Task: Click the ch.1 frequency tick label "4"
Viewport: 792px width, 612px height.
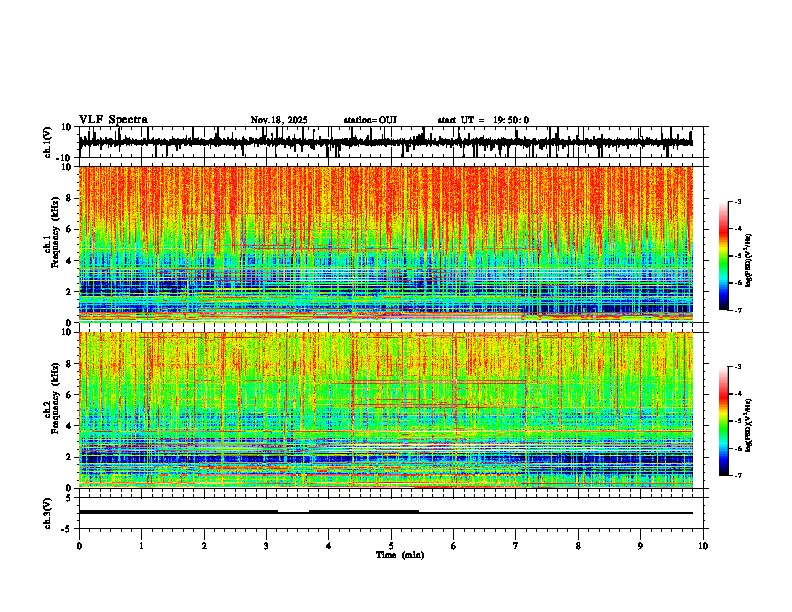Action: click(x=70, y=261)
